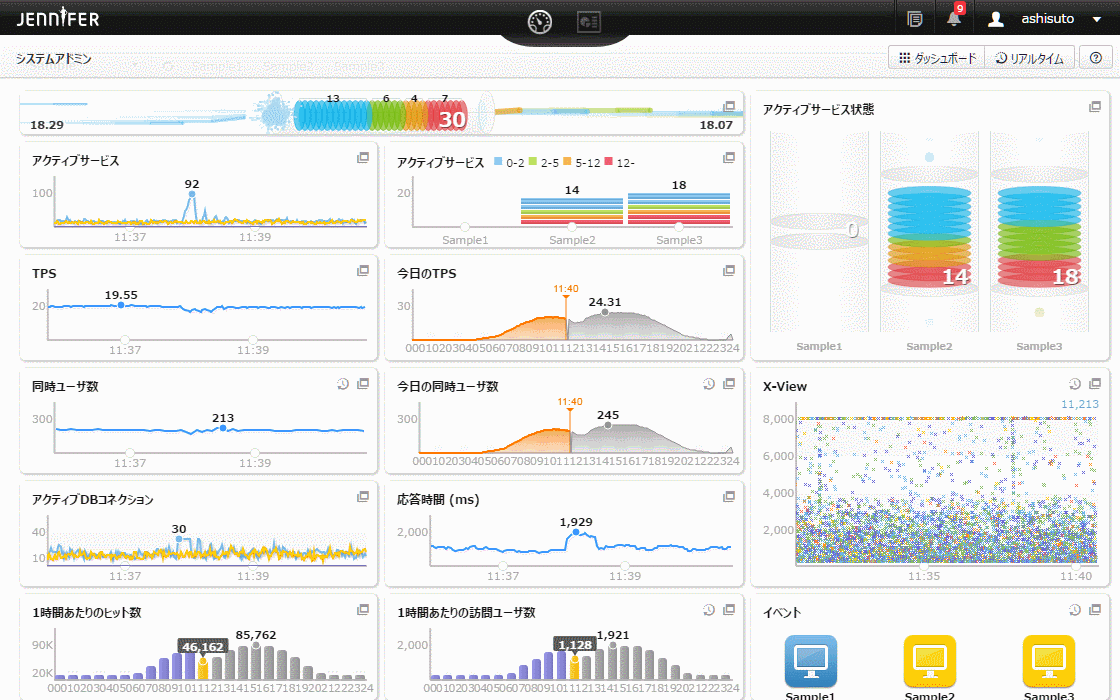This screenshot has width=1120, height=700.
Task: Open the gauge dashboard view icon
Action: point(540,21)
